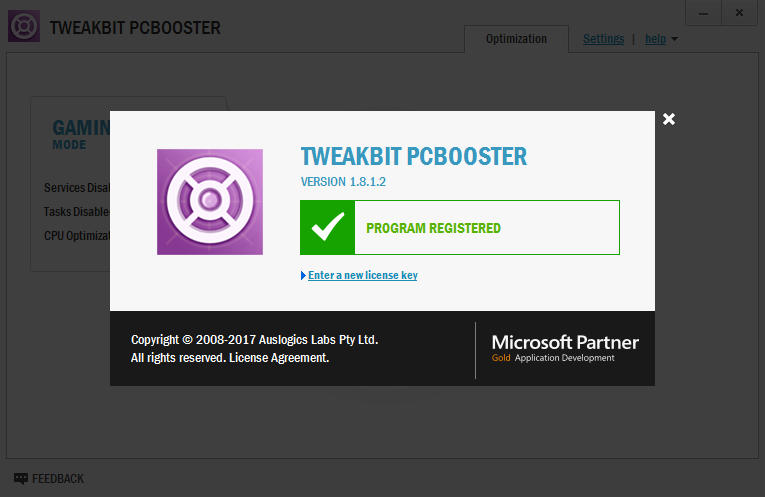Click 'Enter a new license key' link
The width and height of the screenshot is (765, 497).
click(363, 276)
